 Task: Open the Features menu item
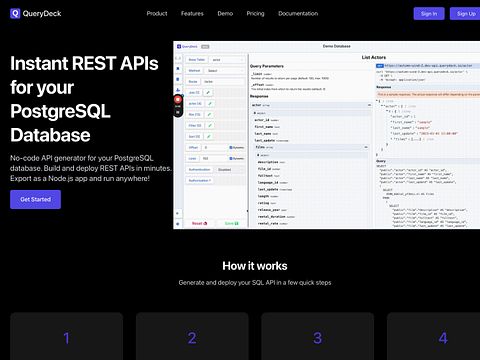tap(192, 13)
